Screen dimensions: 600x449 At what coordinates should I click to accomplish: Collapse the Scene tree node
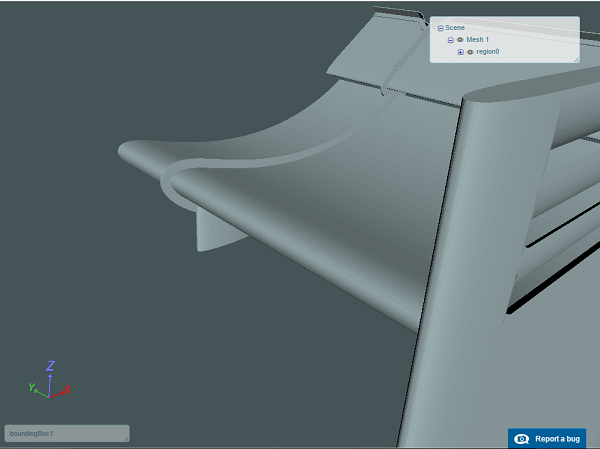[440, 28]
